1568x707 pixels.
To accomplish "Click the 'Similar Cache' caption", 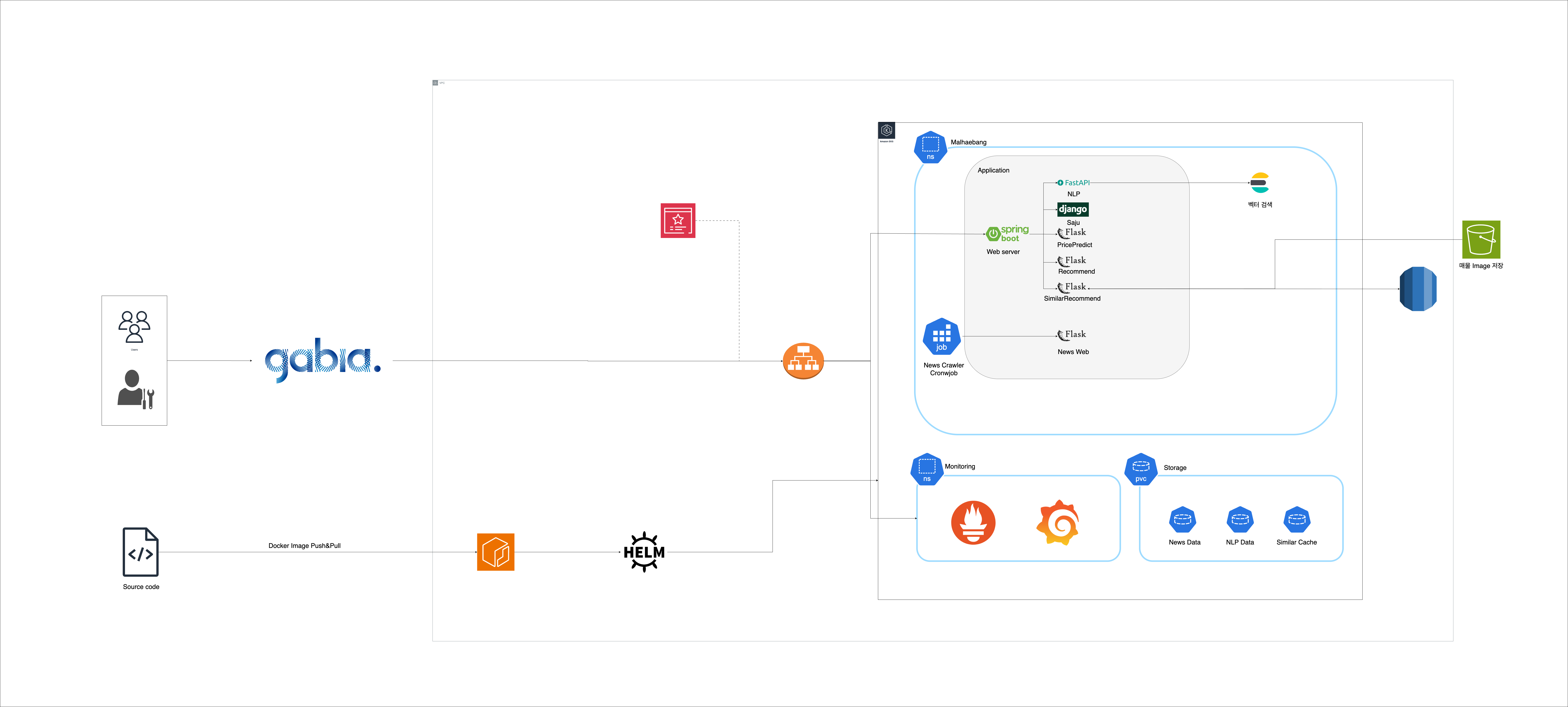I will coord(1297,542).
